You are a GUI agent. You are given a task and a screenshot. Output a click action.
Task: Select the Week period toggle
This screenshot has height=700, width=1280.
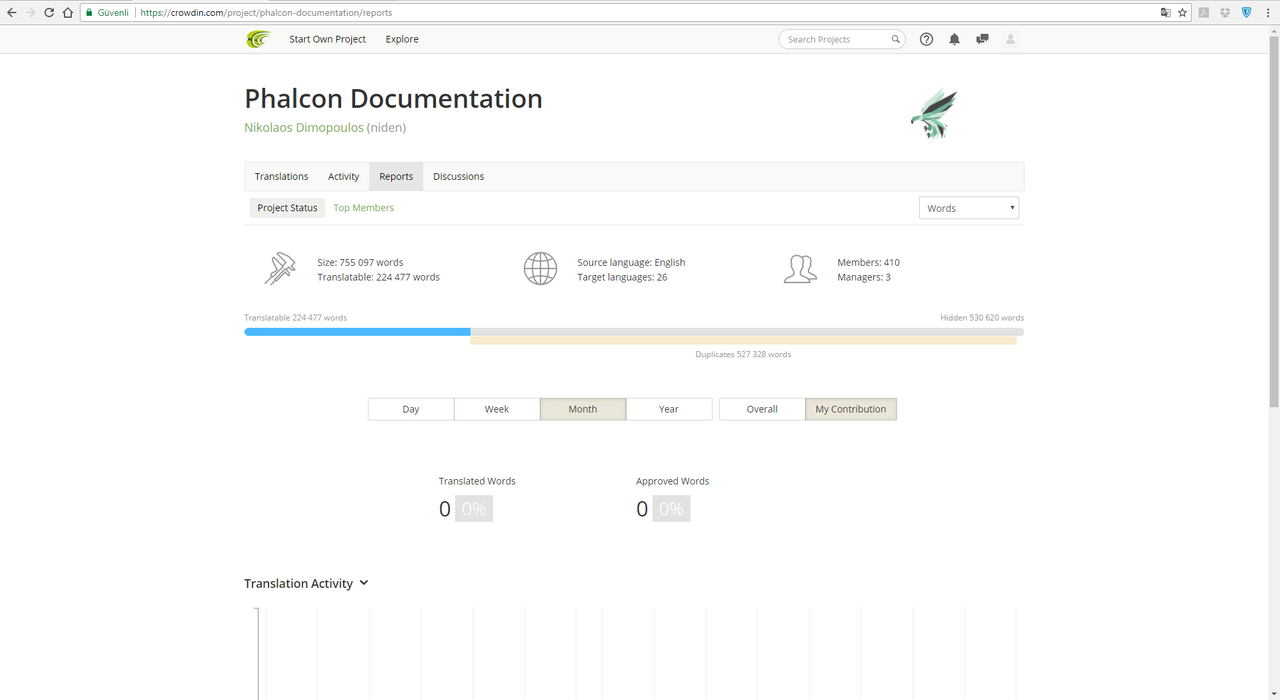497,409
